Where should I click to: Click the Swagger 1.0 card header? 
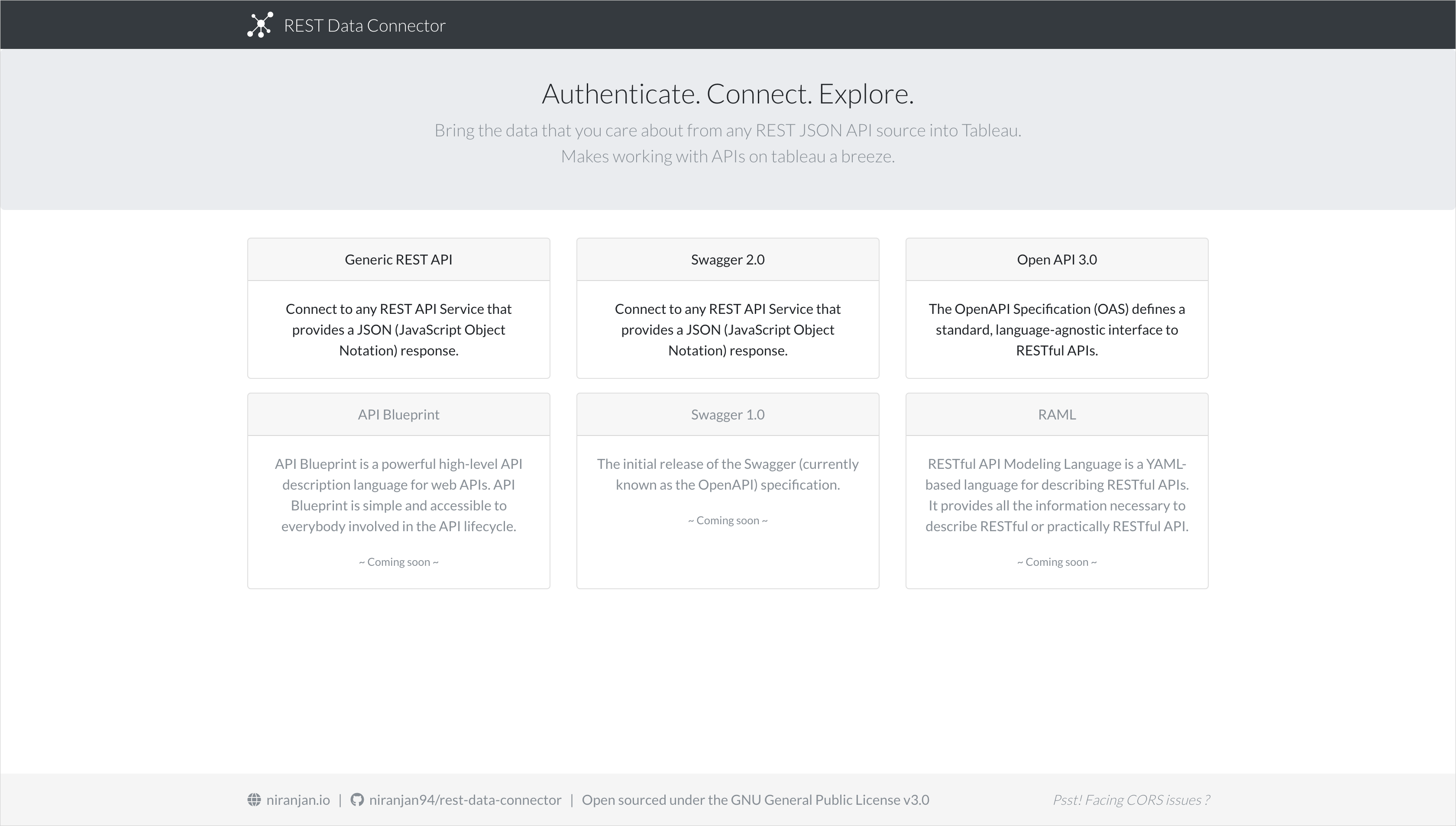(x=728, y=415)
